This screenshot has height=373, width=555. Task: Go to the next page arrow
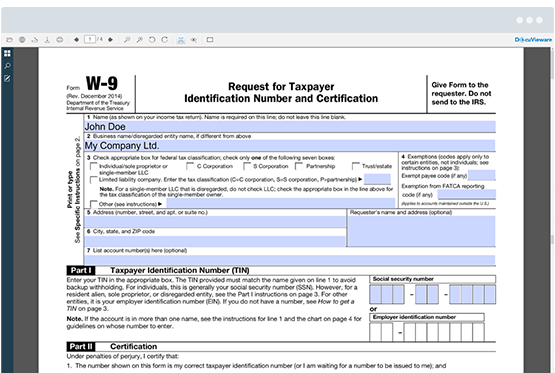click(x=110, y=40)
